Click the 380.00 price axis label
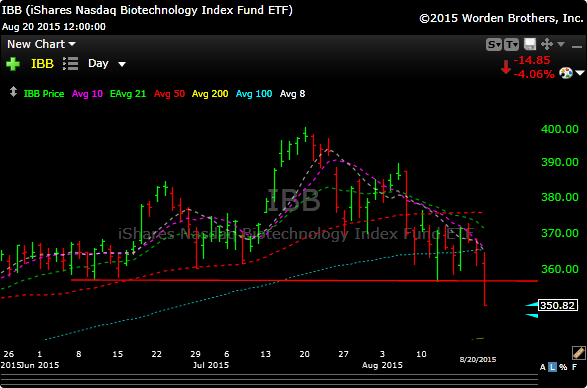587x388 pixels. 560,197
